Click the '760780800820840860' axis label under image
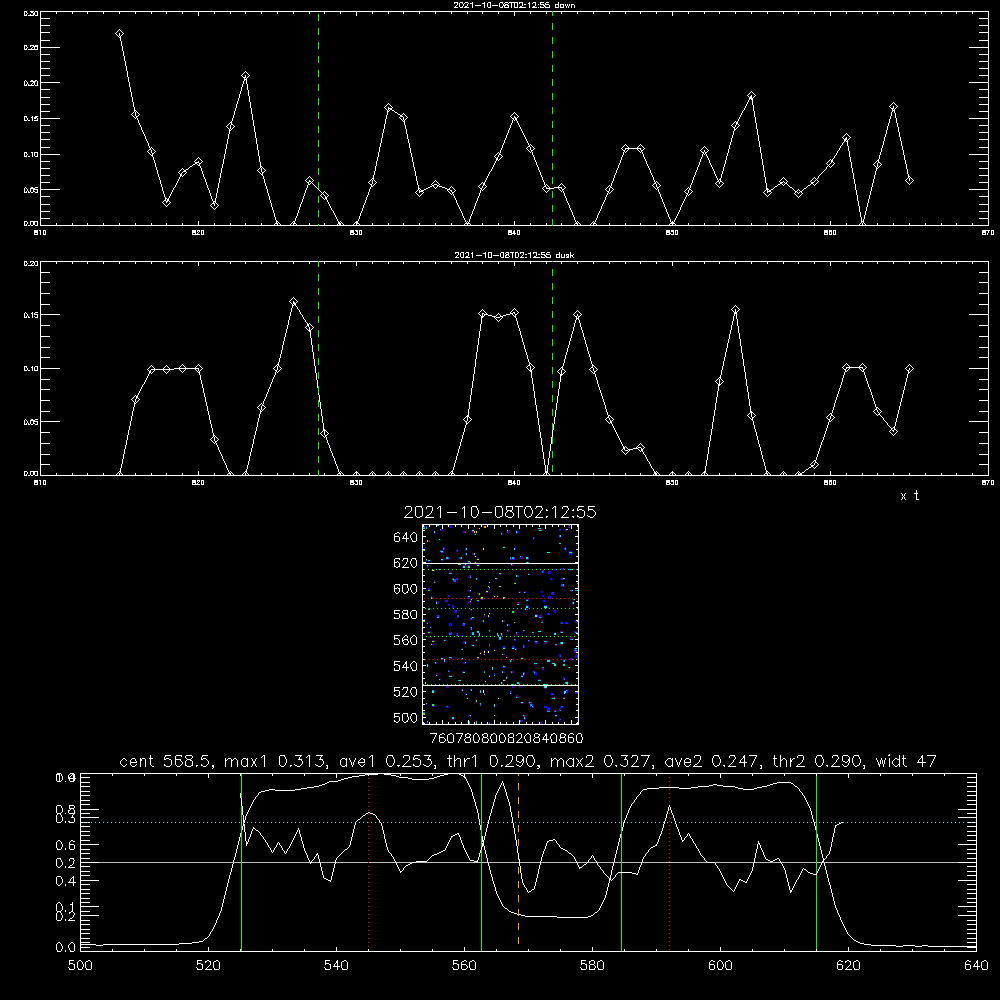Viewport: 1000px width, 1000px height. pos(506,738)
